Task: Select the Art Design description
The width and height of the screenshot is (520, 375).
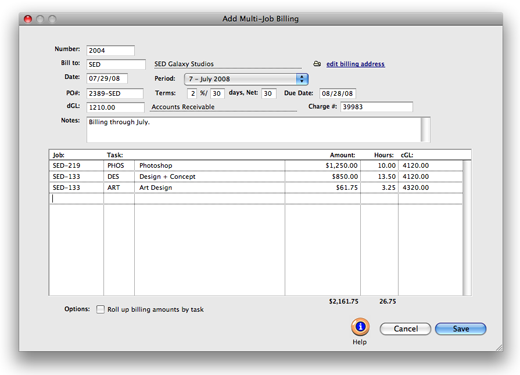Action: [x=210, y=188]
